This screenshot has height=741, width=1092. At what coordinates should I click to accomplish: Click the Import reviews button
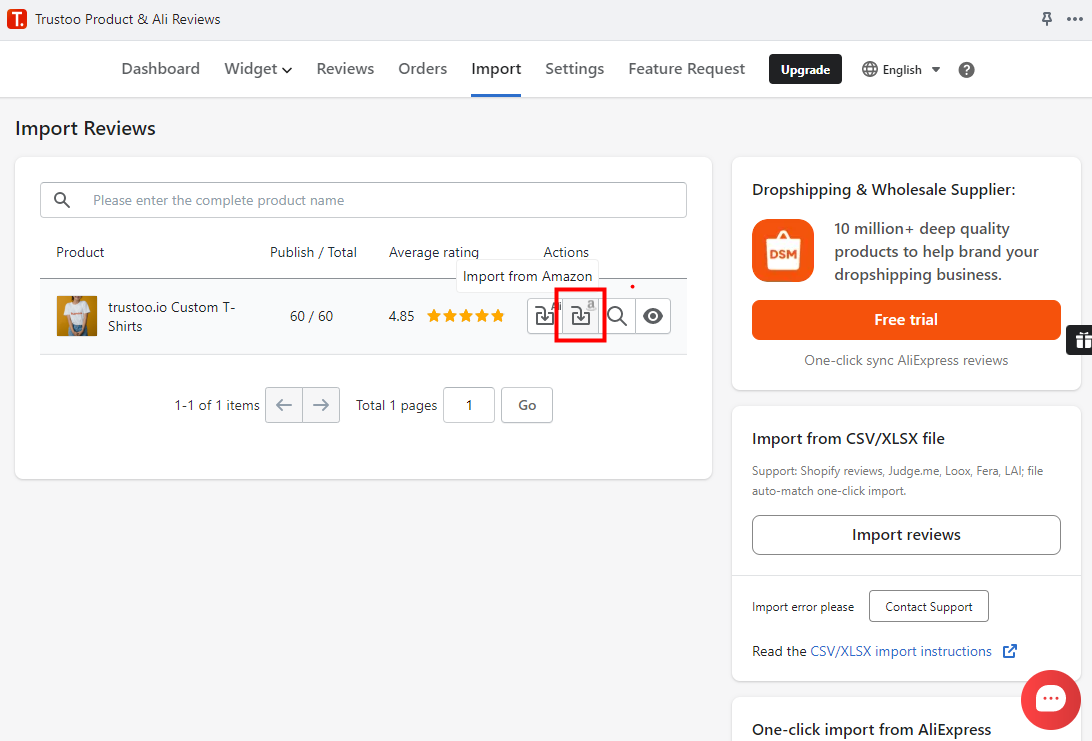coord(906,535)
